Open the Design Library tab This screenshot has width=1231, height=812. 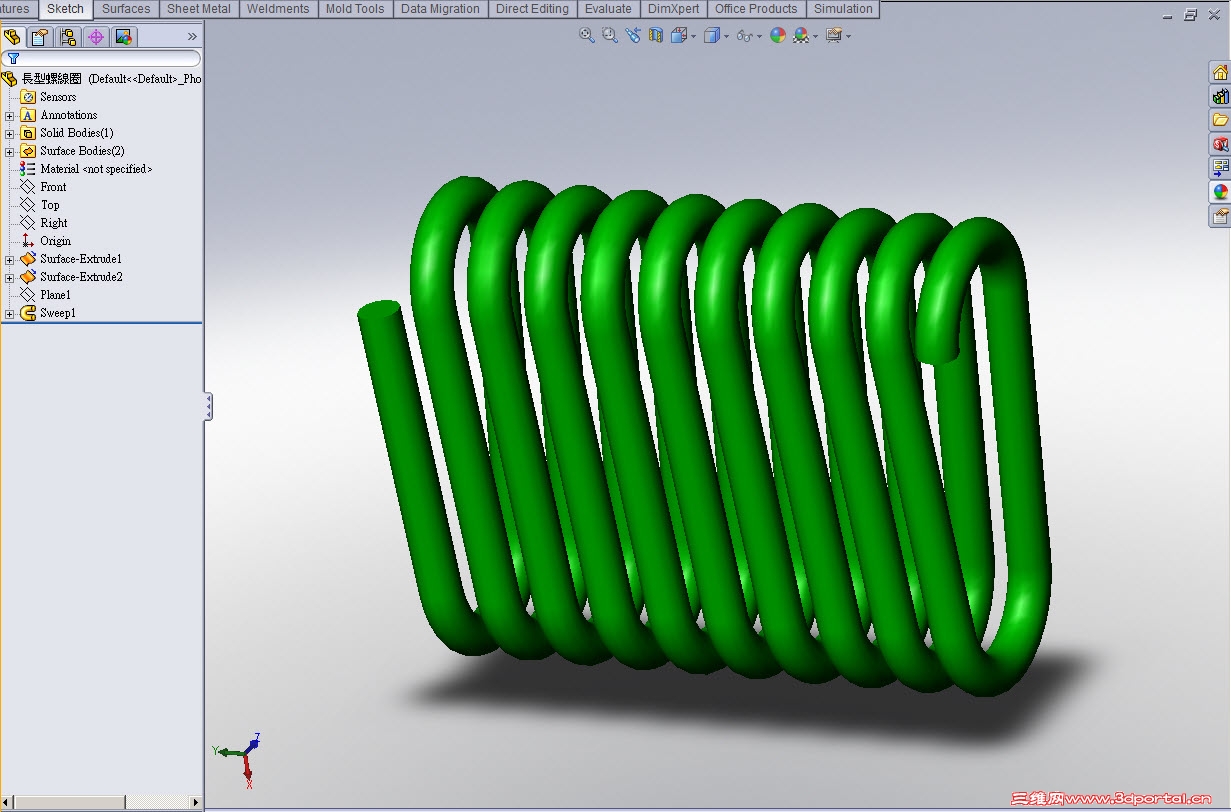[x=1220, y=96]
